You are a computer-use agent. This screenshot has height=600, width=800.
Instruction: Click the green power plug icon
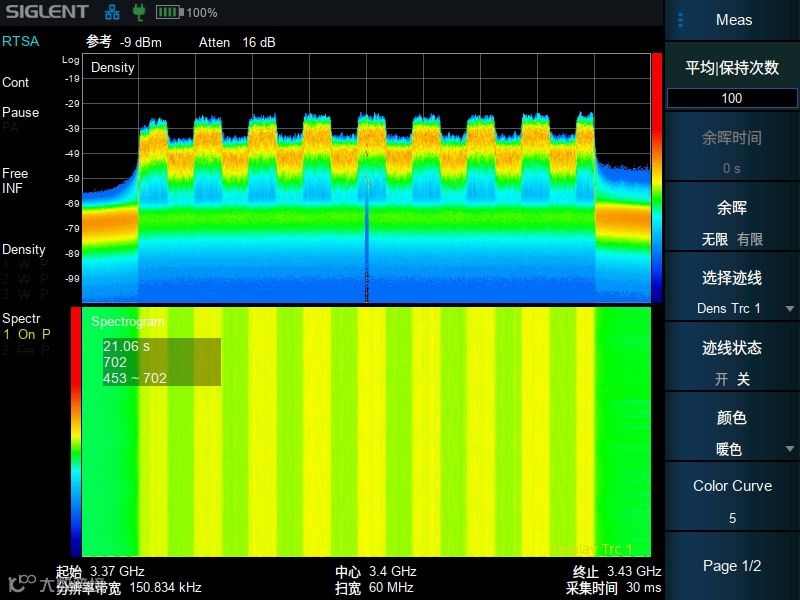138,12
